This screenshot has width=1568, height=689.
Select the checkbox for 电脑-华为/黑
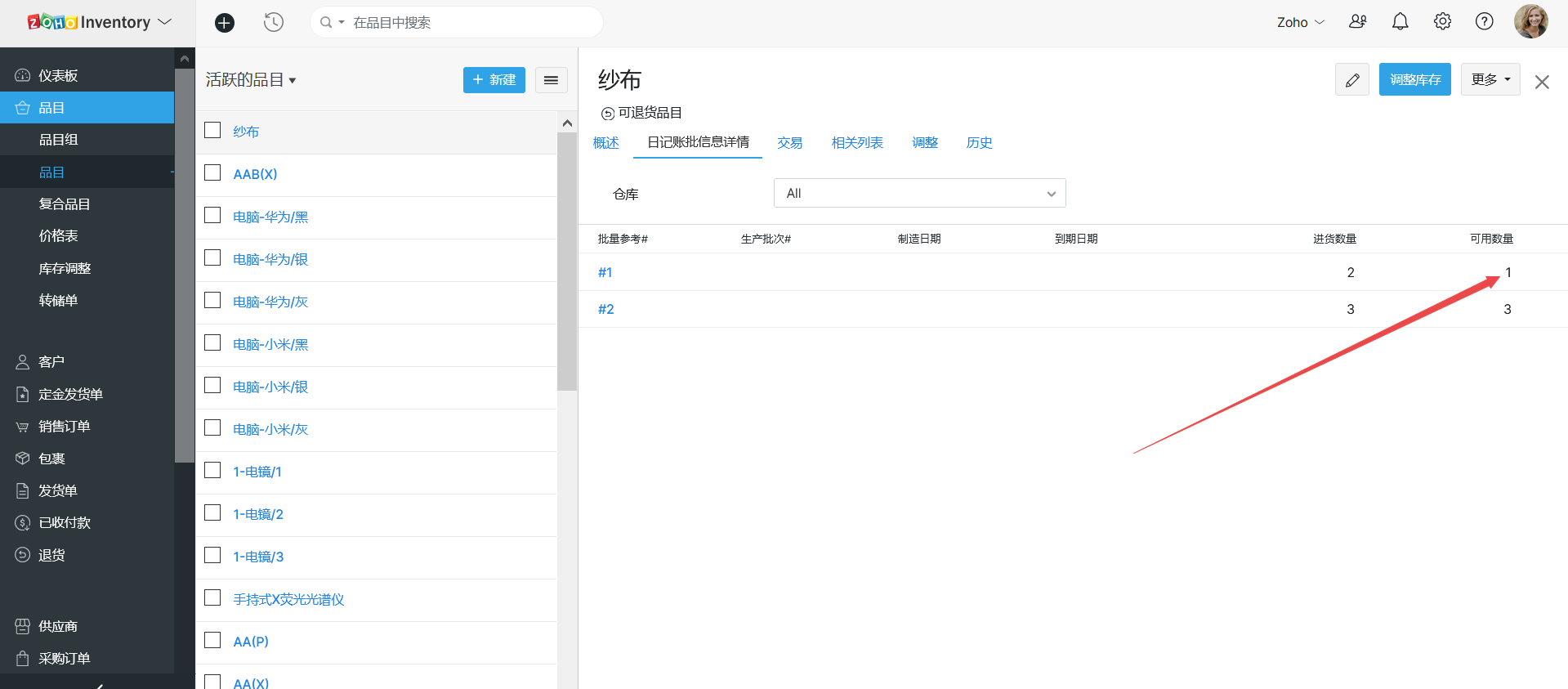[212, 216]
